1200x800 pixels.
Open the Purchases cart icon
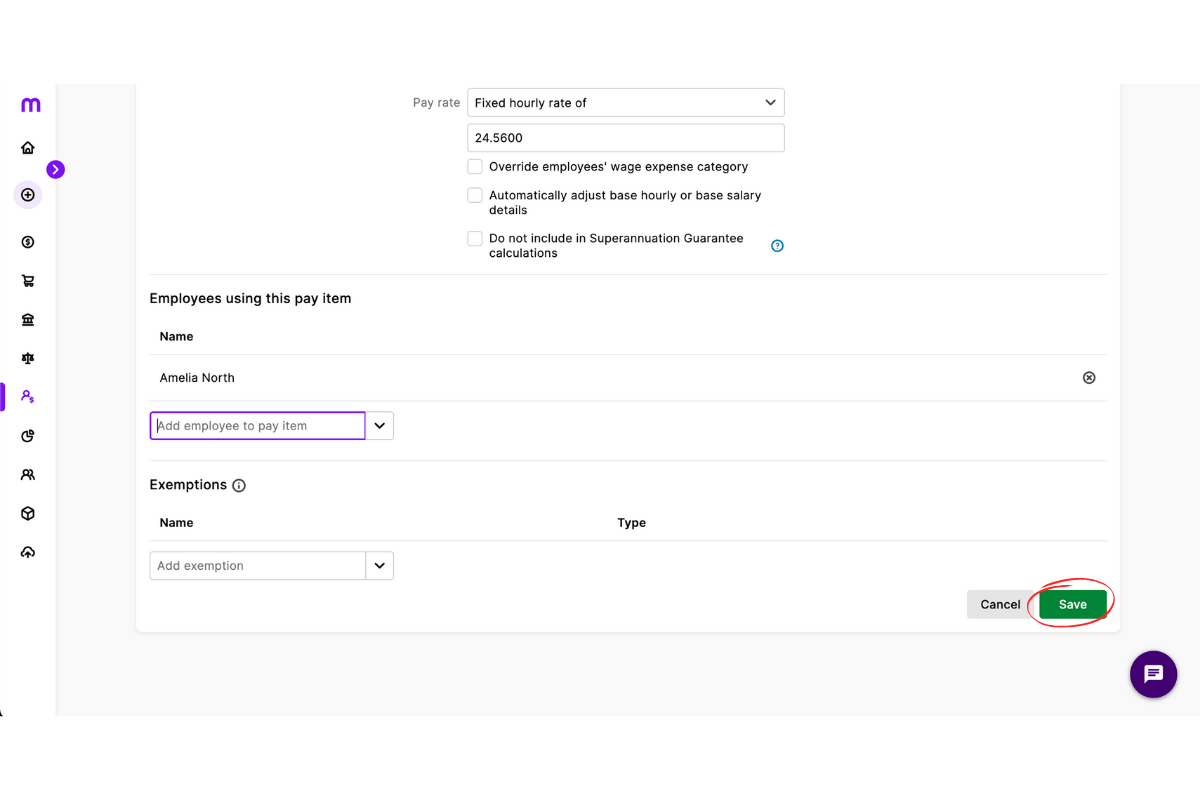(28, 281)
